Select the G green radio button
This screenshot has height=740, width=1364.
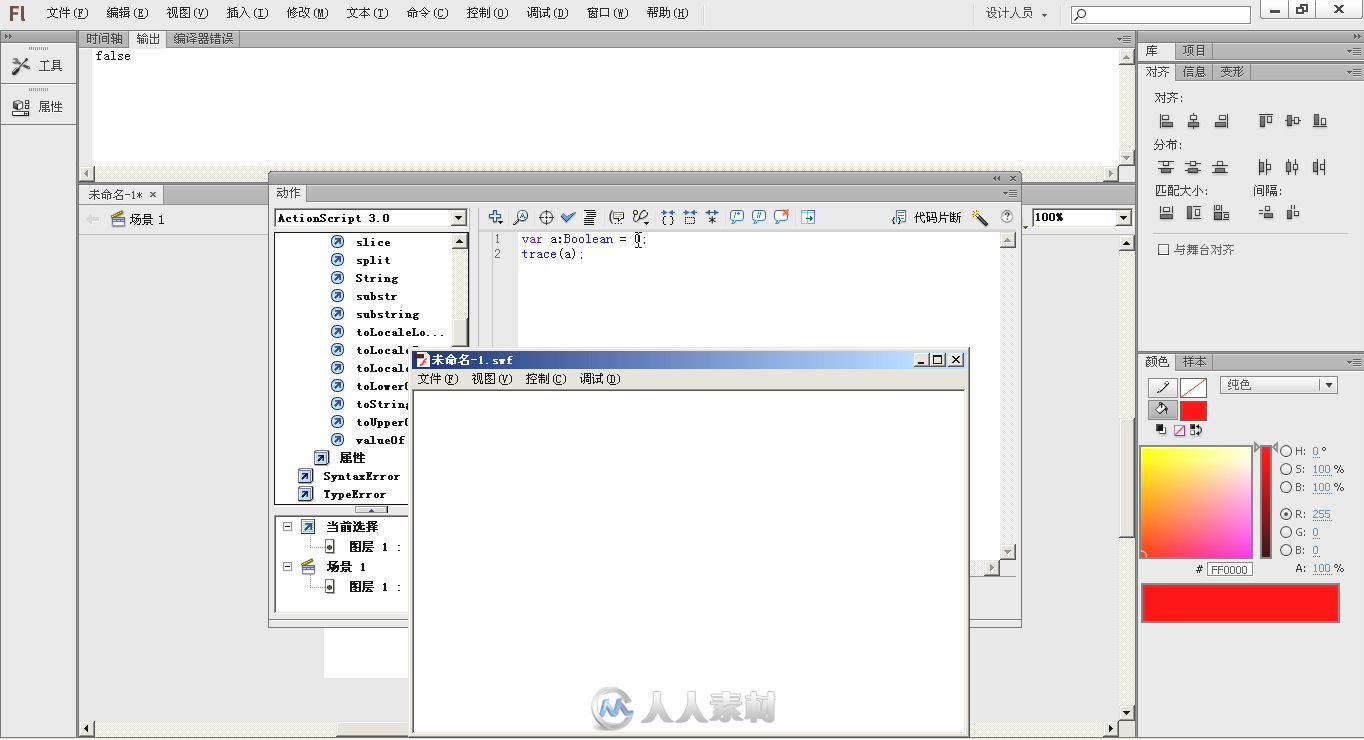click(1286, 532)
